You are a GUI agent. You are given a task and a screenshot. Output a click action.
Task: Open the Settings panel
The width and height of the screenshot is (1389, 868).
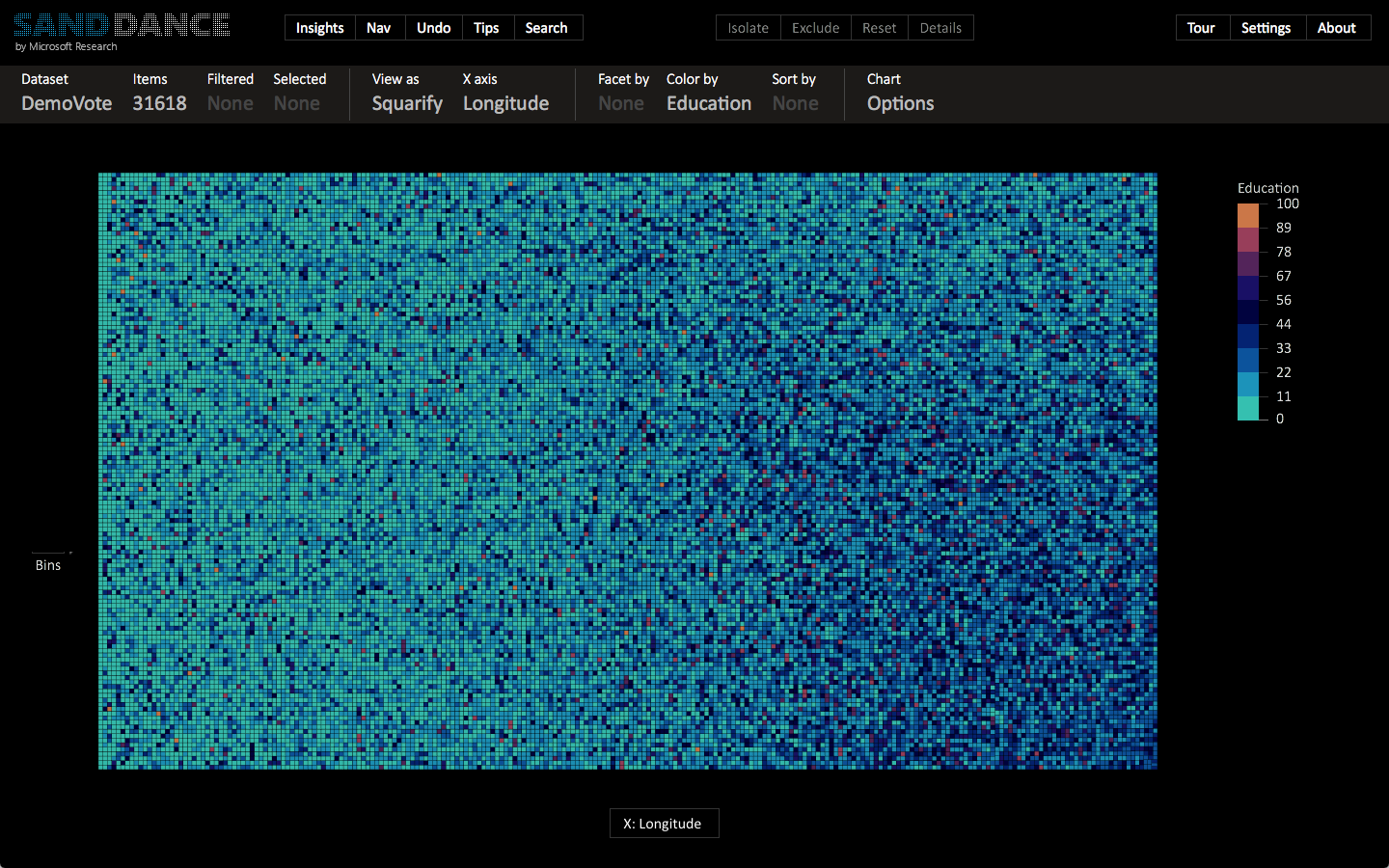click(1267, 27)
